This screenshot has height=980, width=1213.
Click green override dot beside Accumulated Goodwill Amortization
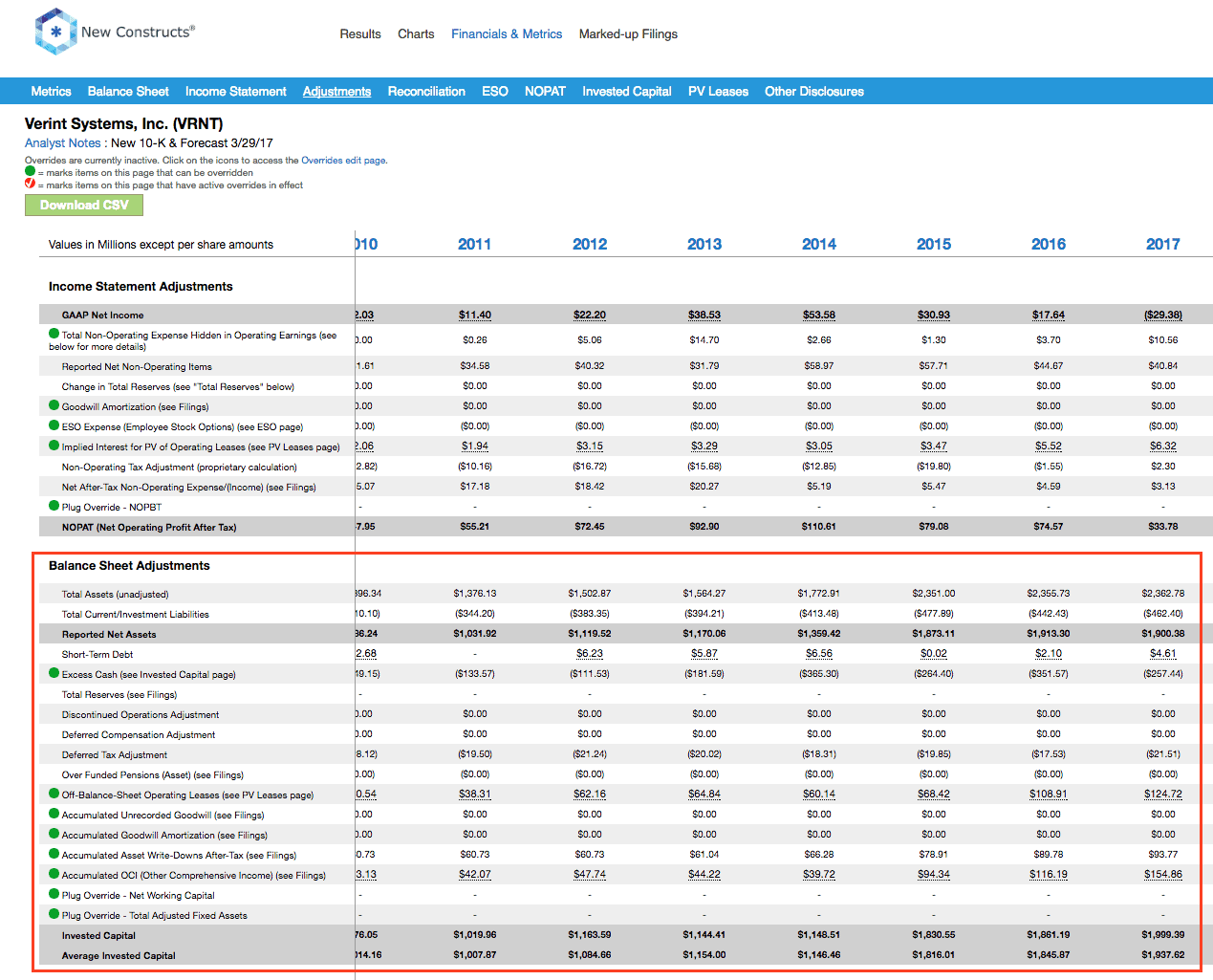[x=54, y=834]
